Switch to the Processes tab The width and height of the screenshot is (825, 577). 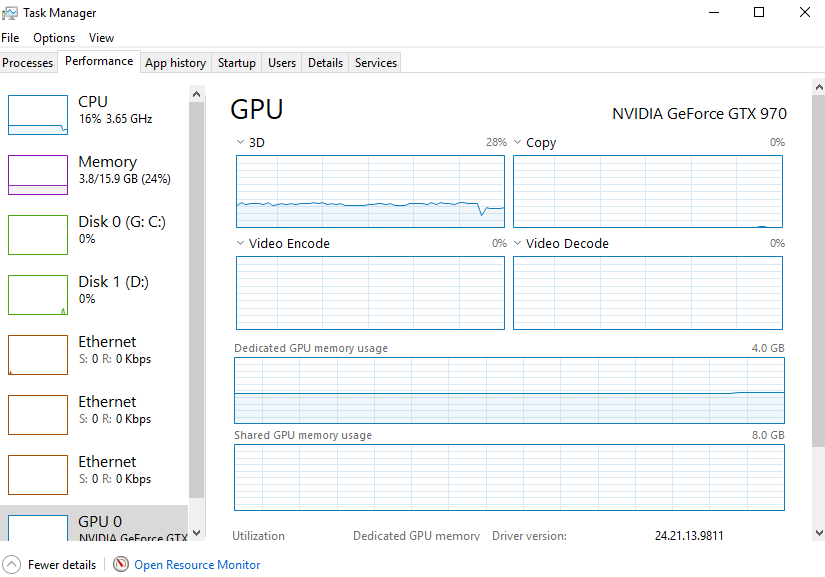(x=28, y=63)
